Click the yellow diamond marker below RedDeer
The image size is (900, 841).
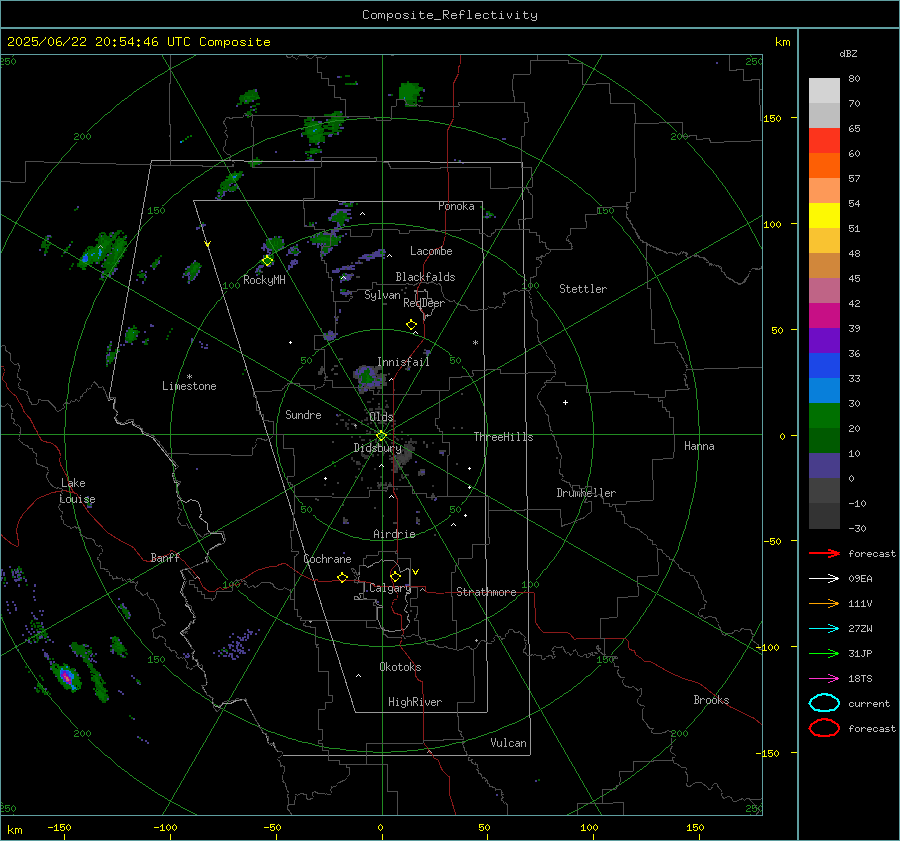[412, 325]
